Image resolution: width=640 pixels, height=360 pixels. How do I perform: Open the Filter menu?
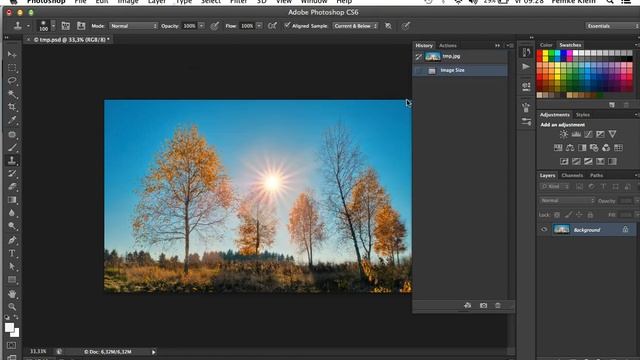pos(238,2)
